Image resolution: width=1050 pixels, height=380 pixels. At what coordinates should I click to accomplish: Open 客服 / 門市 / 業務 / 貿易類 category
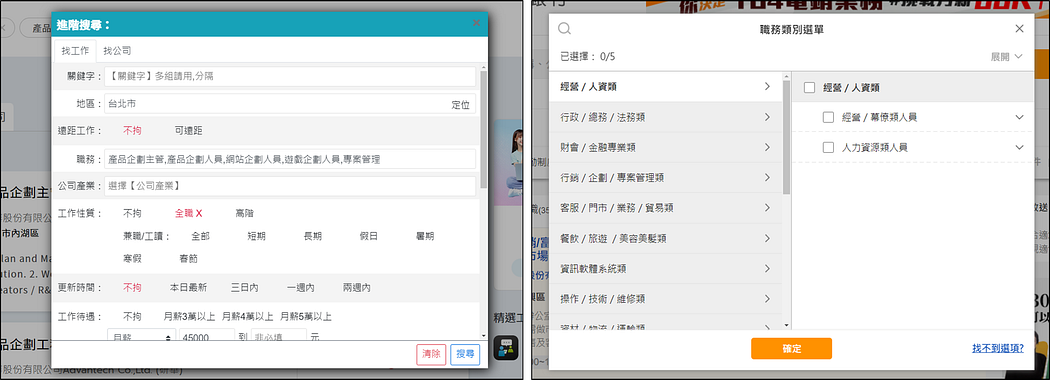pyautogui.click(x=665, y=208)
